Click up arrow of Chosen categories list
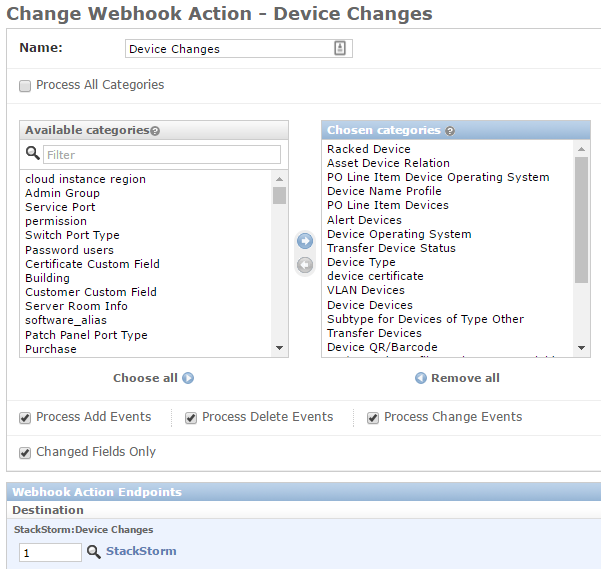The width and height of the screenshot is (601, 569). tap(581, 149)
